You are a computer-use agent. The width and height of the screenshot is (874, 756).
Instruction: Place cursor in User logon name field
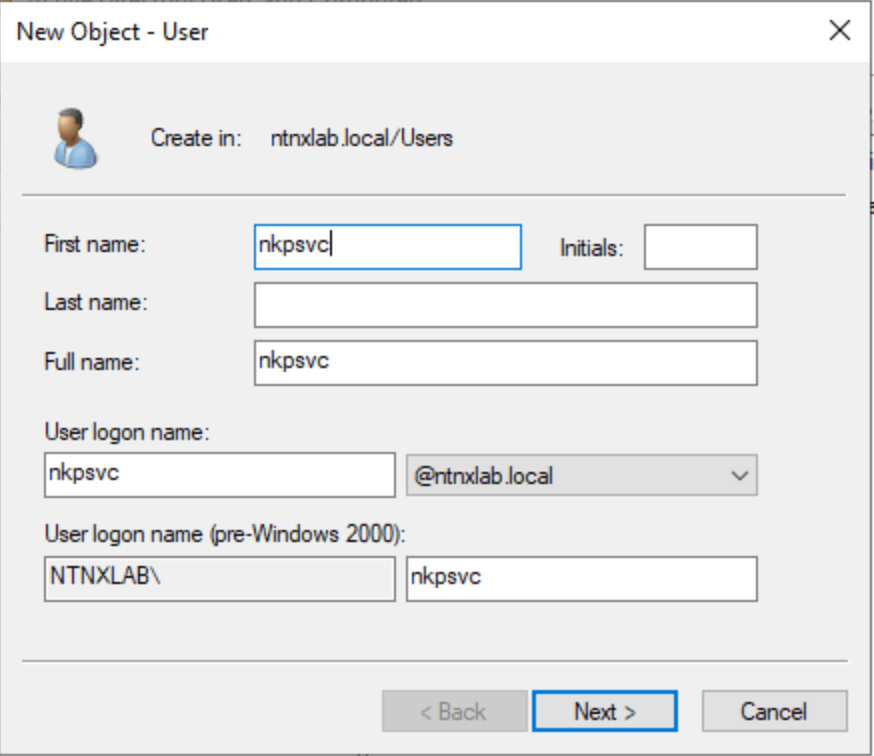pyautogui.click(x=220, y=475)
